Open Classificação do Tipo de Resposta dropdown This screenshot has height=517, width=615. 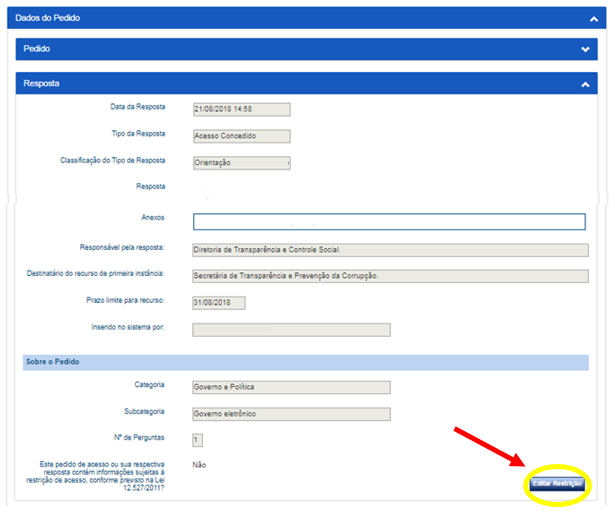(240, 163)
